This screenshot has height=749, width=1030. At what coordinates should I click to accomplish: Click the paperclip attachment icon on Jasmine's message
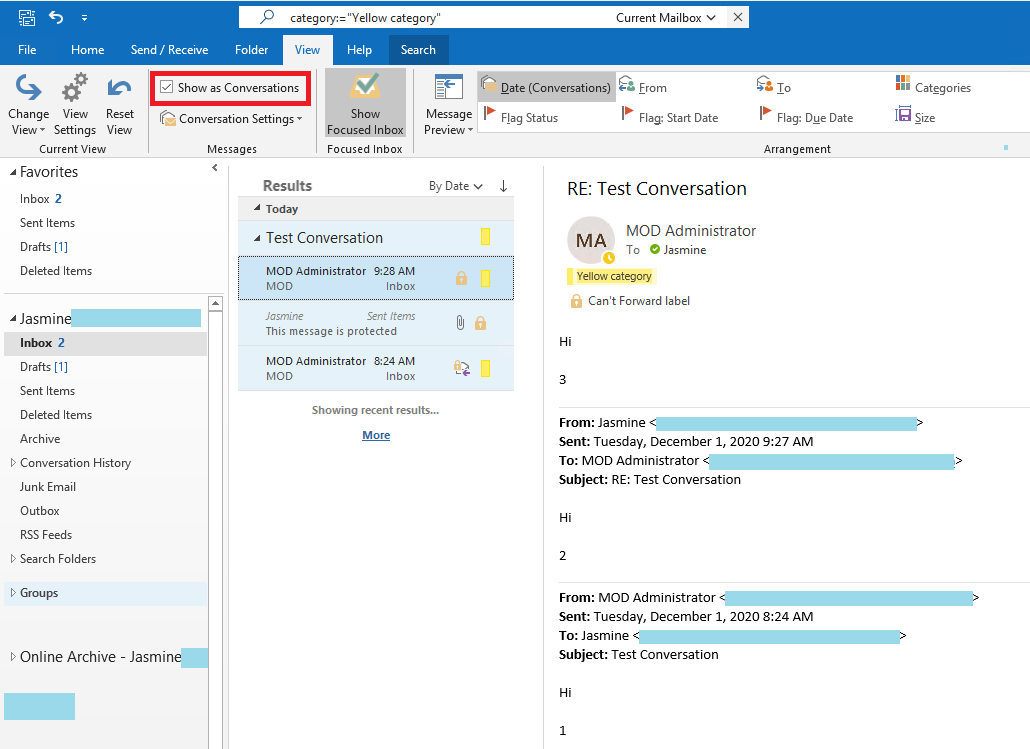[460, 323]
